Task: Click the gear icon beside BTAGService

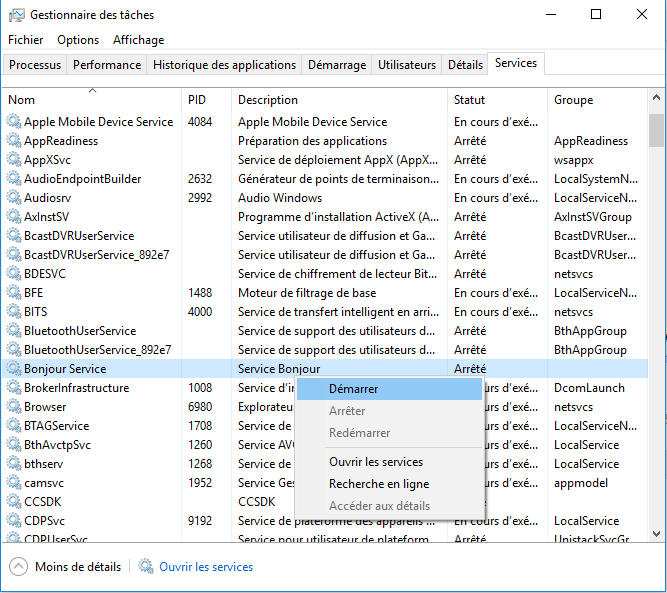Action: click(x=14, y=426)
